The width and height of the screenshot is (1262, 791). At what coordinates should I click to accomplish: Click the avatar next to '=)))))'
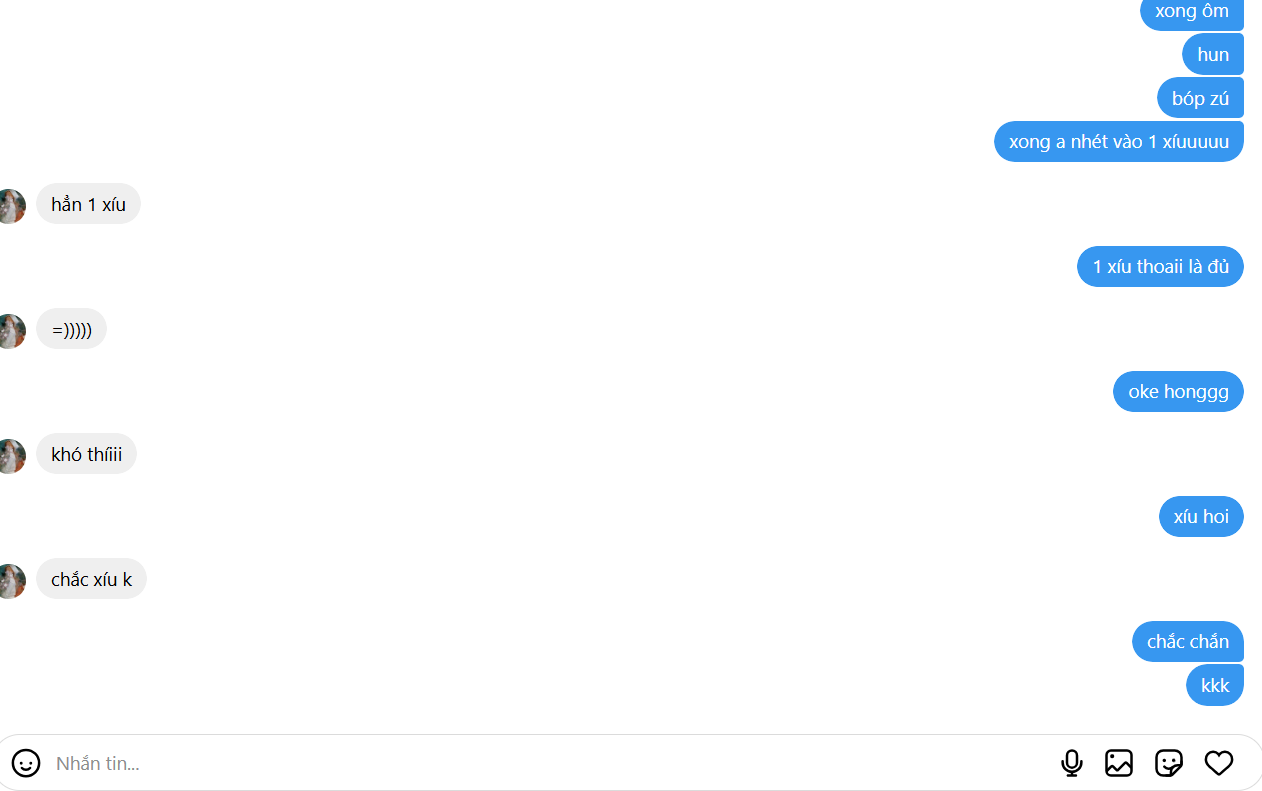[10, 331]
